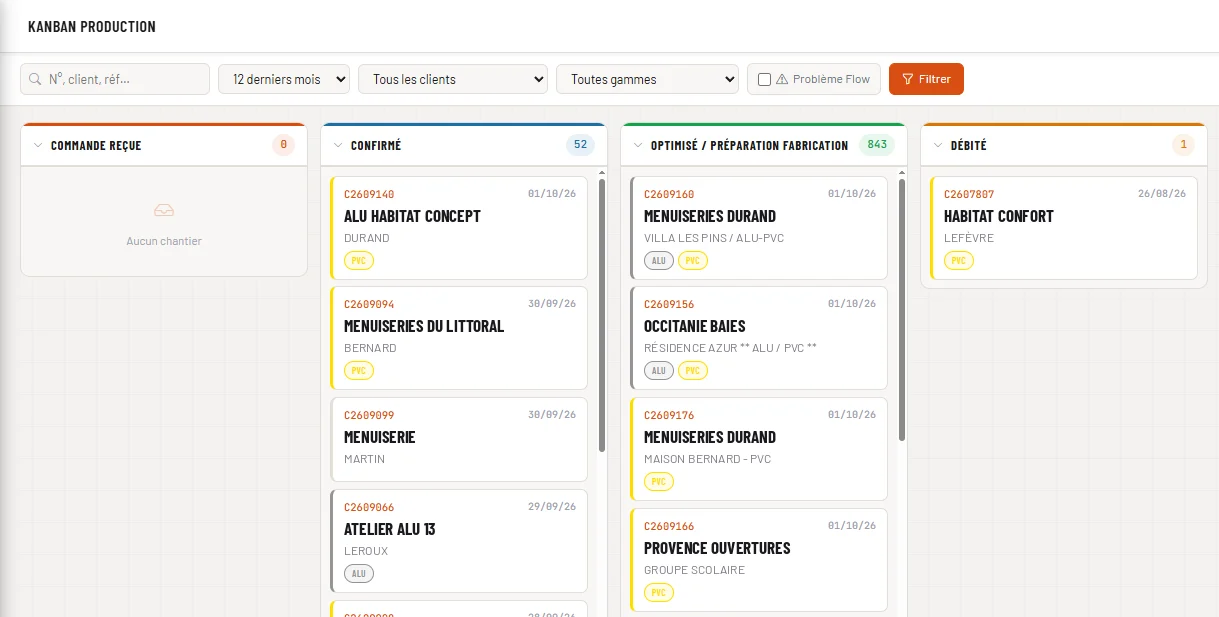Click the PVC tag on PROVENCE OUVERTURES card
1219x617 pixels.
[x=659, y=593]
